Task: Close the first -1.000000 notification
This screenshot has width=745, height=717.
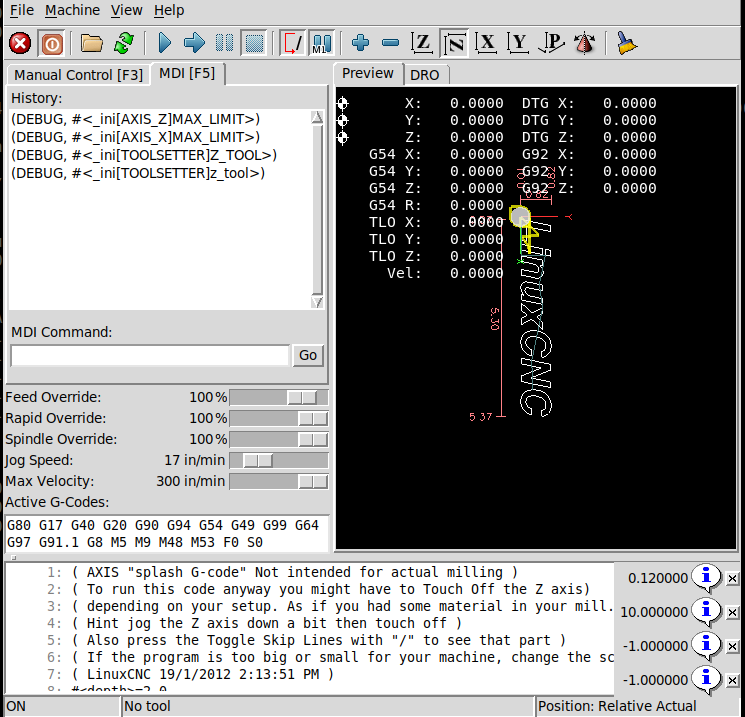Action: point(732,647)
